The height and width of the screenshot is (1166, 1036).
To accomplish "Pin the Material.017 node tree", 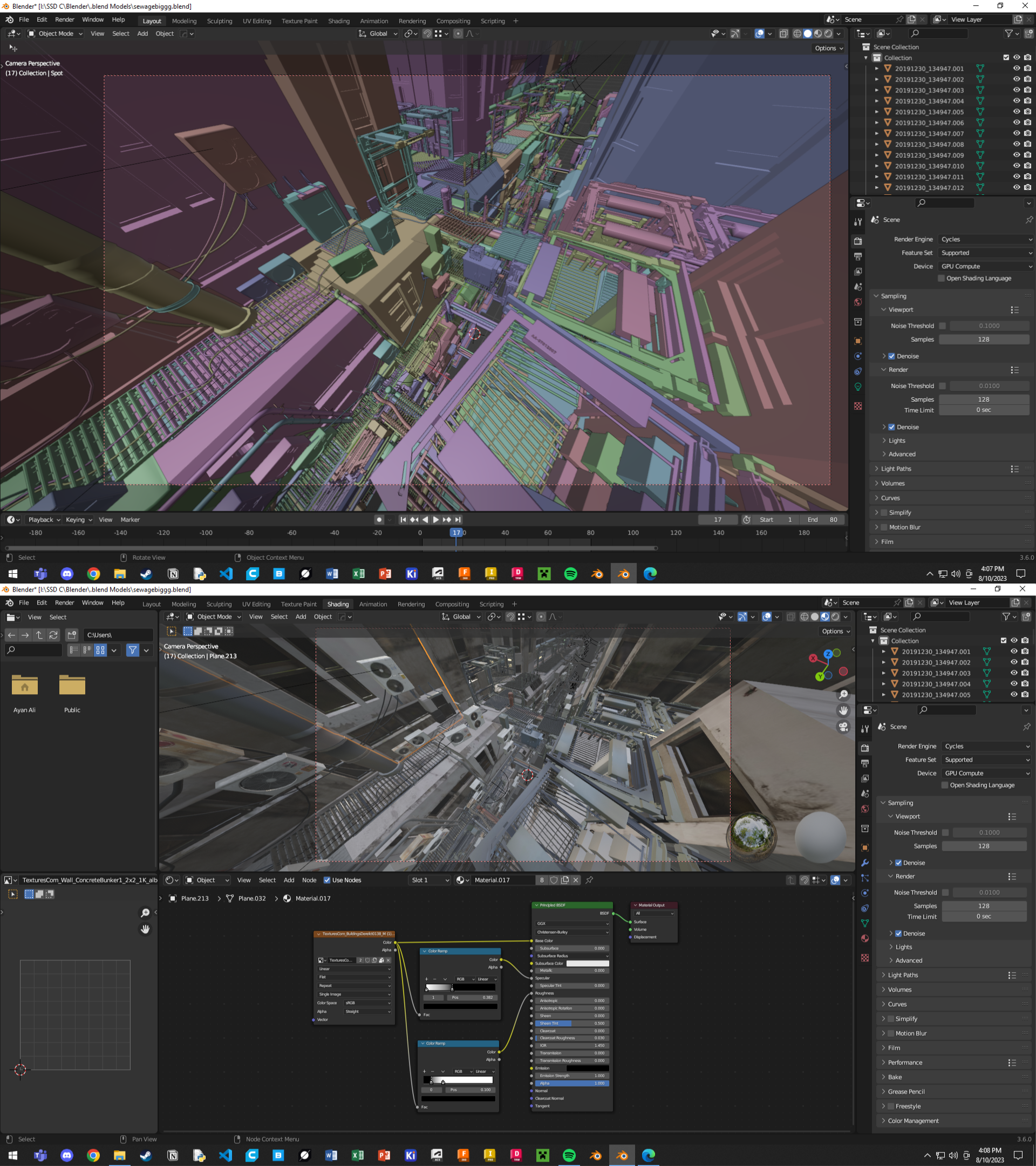I will (590, 880).
